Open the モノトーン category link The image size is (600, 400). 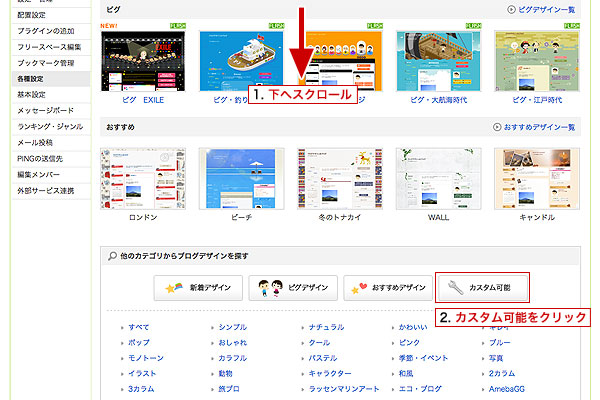[146, 358]
